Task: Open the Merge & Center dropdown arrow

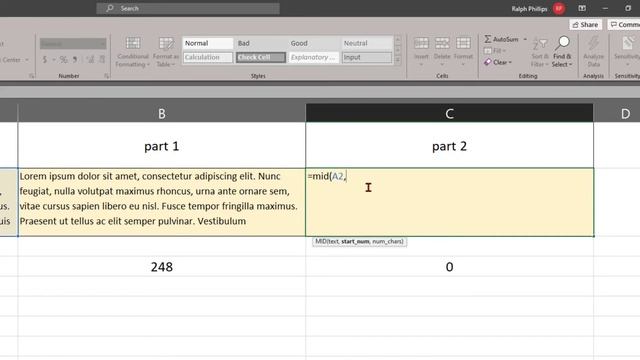Action: click(x=27, y=60)
